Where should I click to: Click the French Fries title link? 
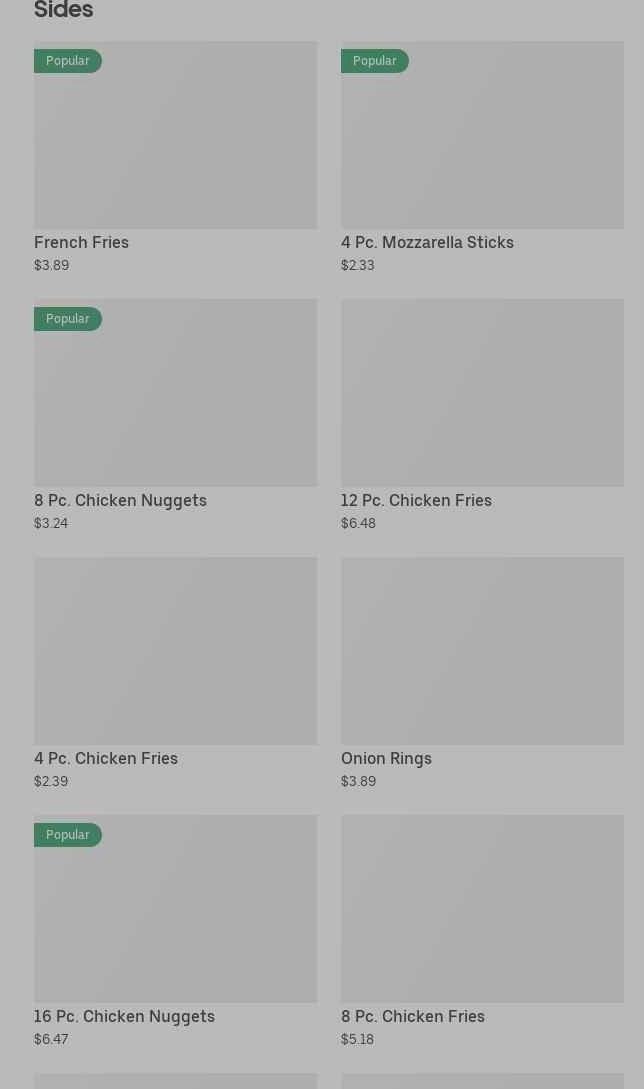pos(81,242)
